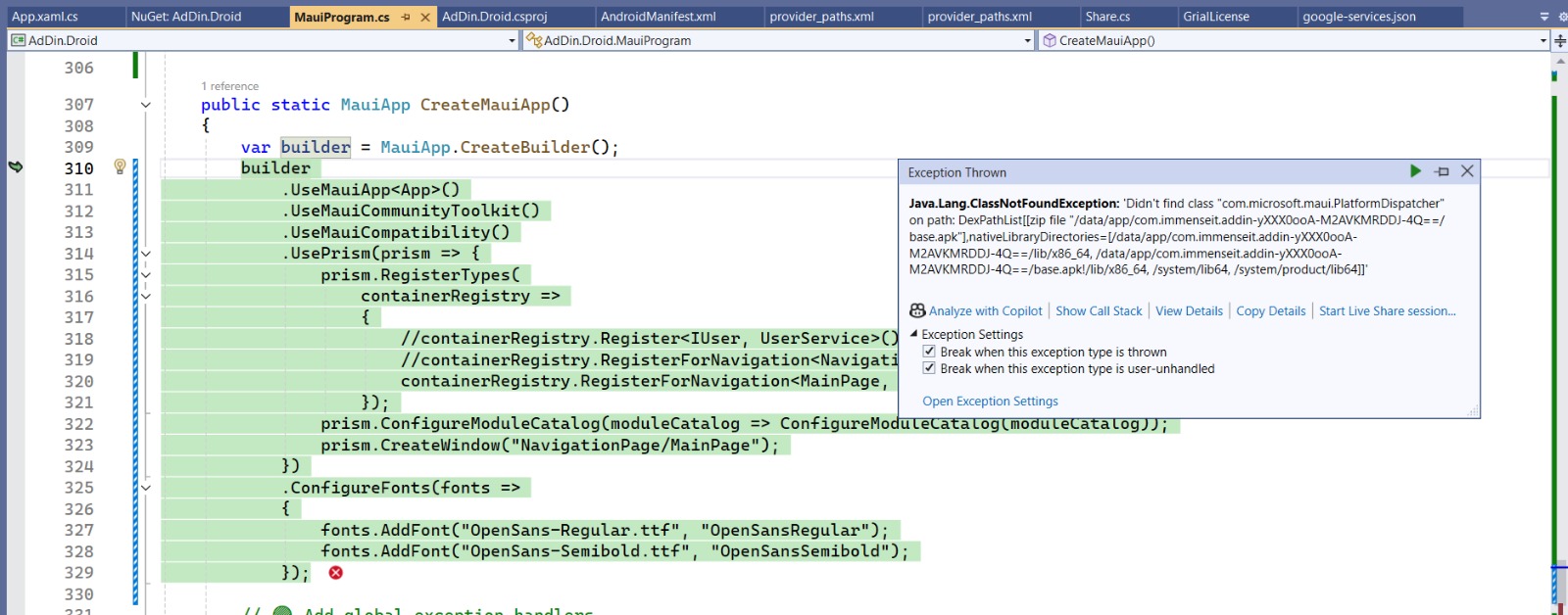1568x615 pixels.
Task: Click 'prism.RegisterTypes(' on line 315
Action: 420,275
